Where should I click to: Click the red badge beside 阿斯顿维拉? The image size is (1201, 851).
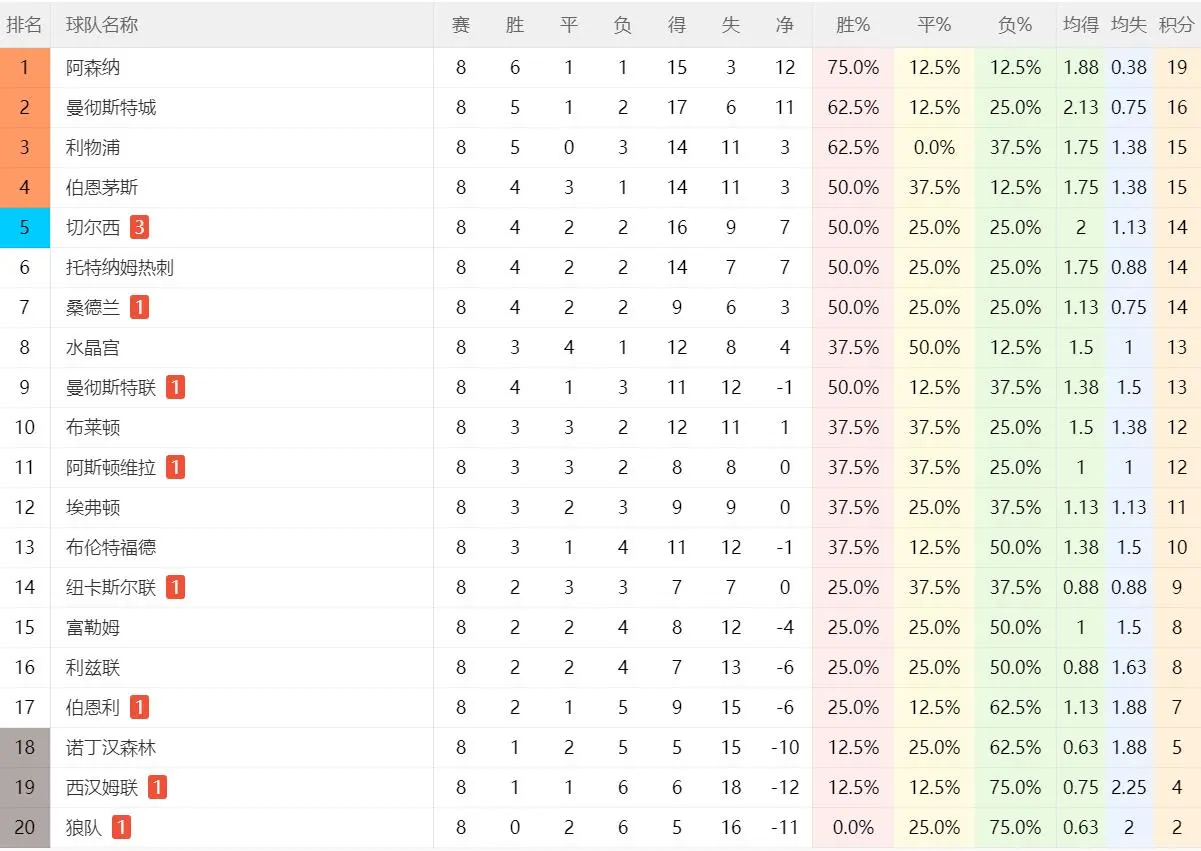(x=175, y=467)
